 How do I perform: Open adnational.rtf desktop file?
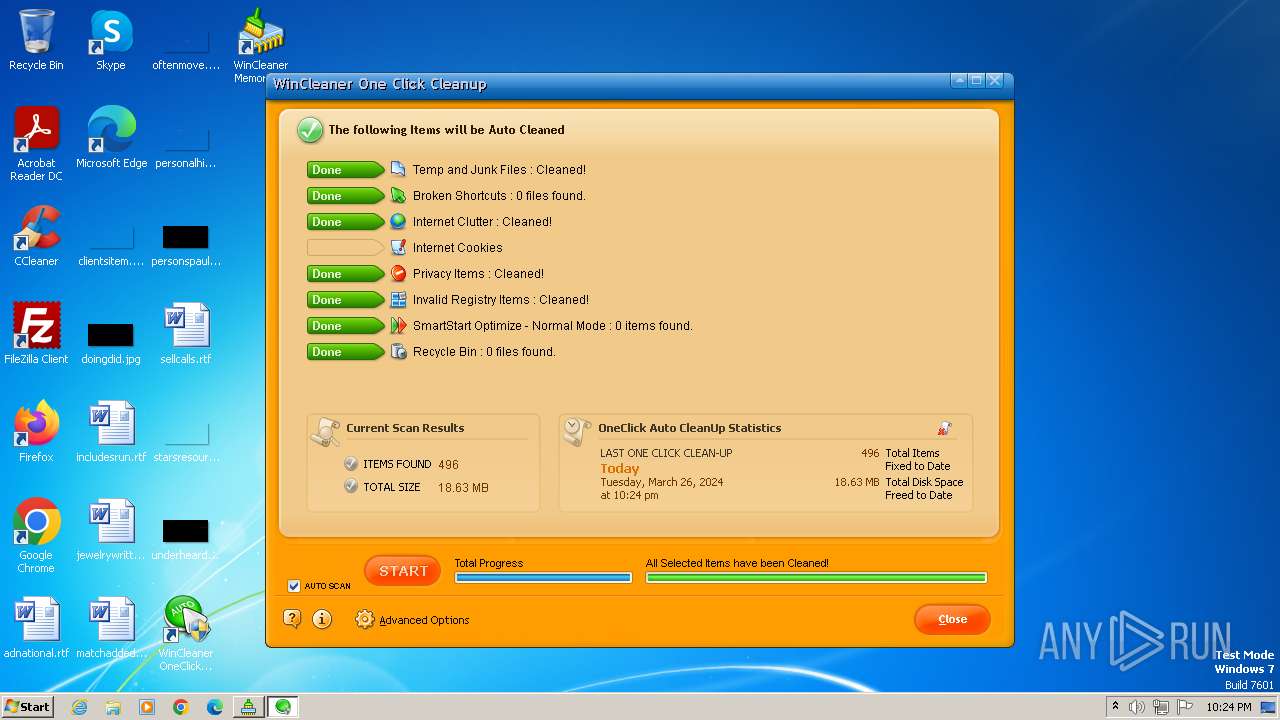click(x=36, y=628)
